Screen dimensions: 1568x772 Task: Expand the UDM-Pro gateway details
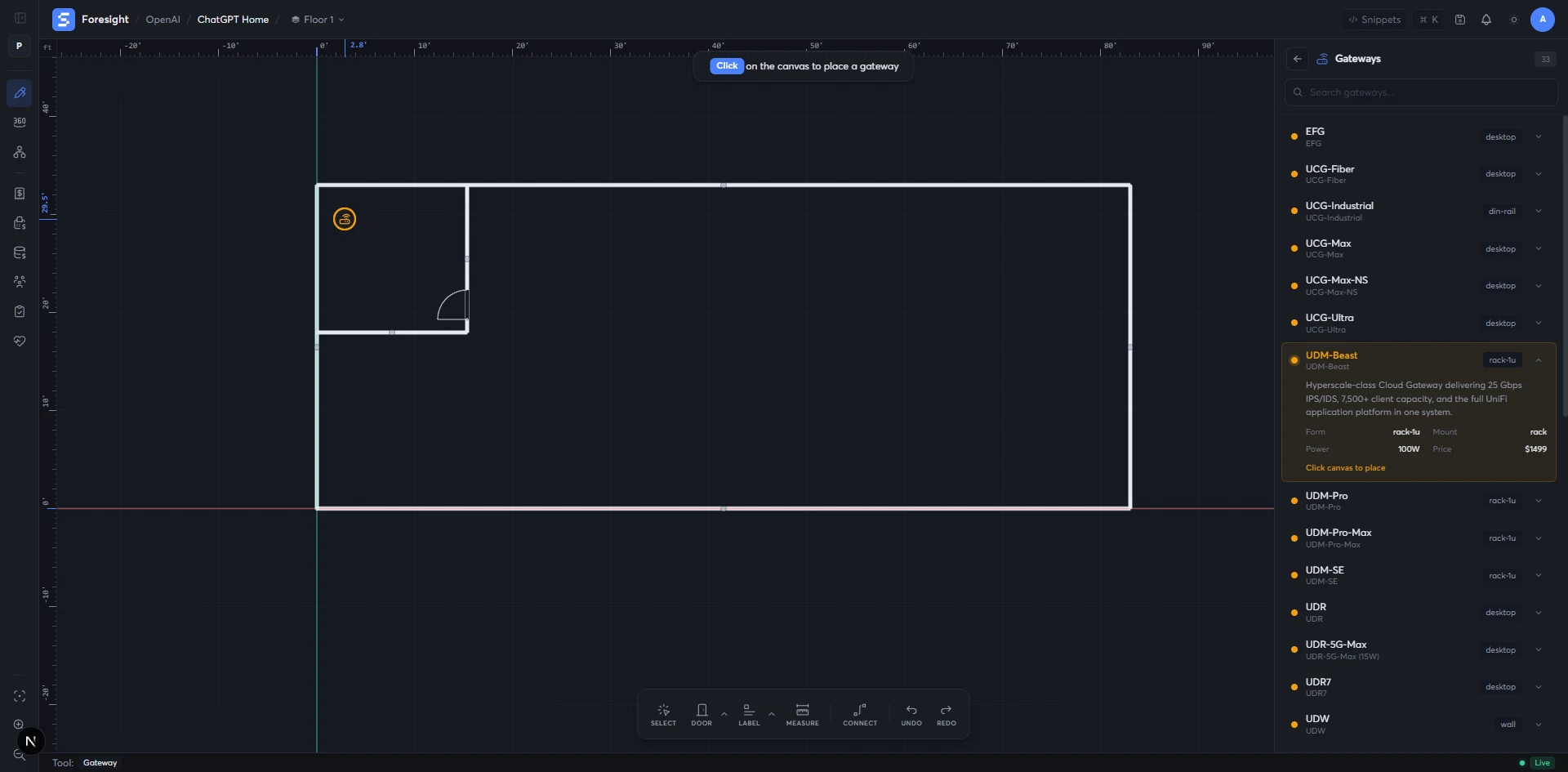click(x=1539, y=501)
